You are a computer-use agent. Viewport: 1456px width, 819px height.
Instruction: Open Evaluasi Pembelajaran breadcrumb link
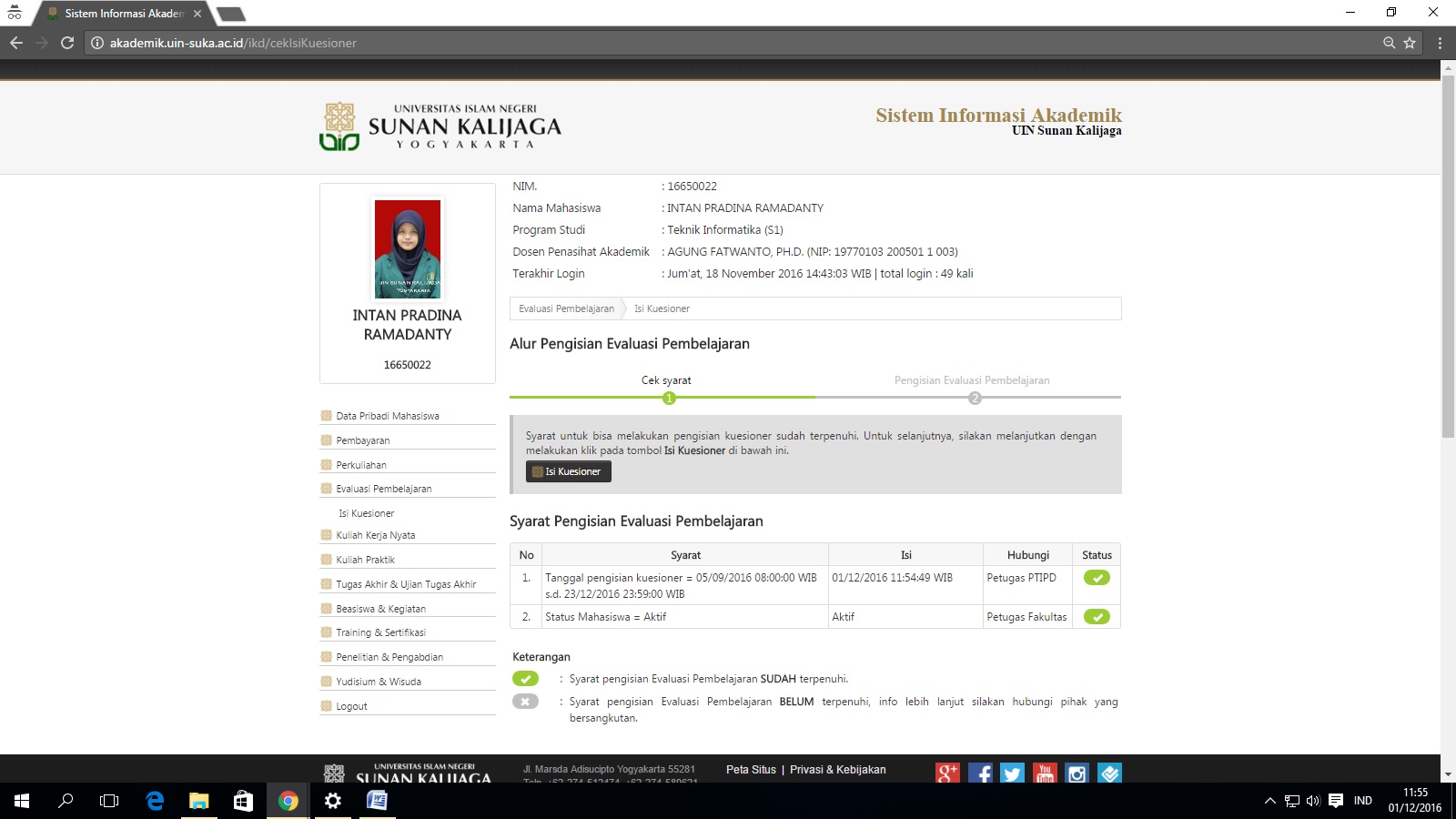pos(566,308)
